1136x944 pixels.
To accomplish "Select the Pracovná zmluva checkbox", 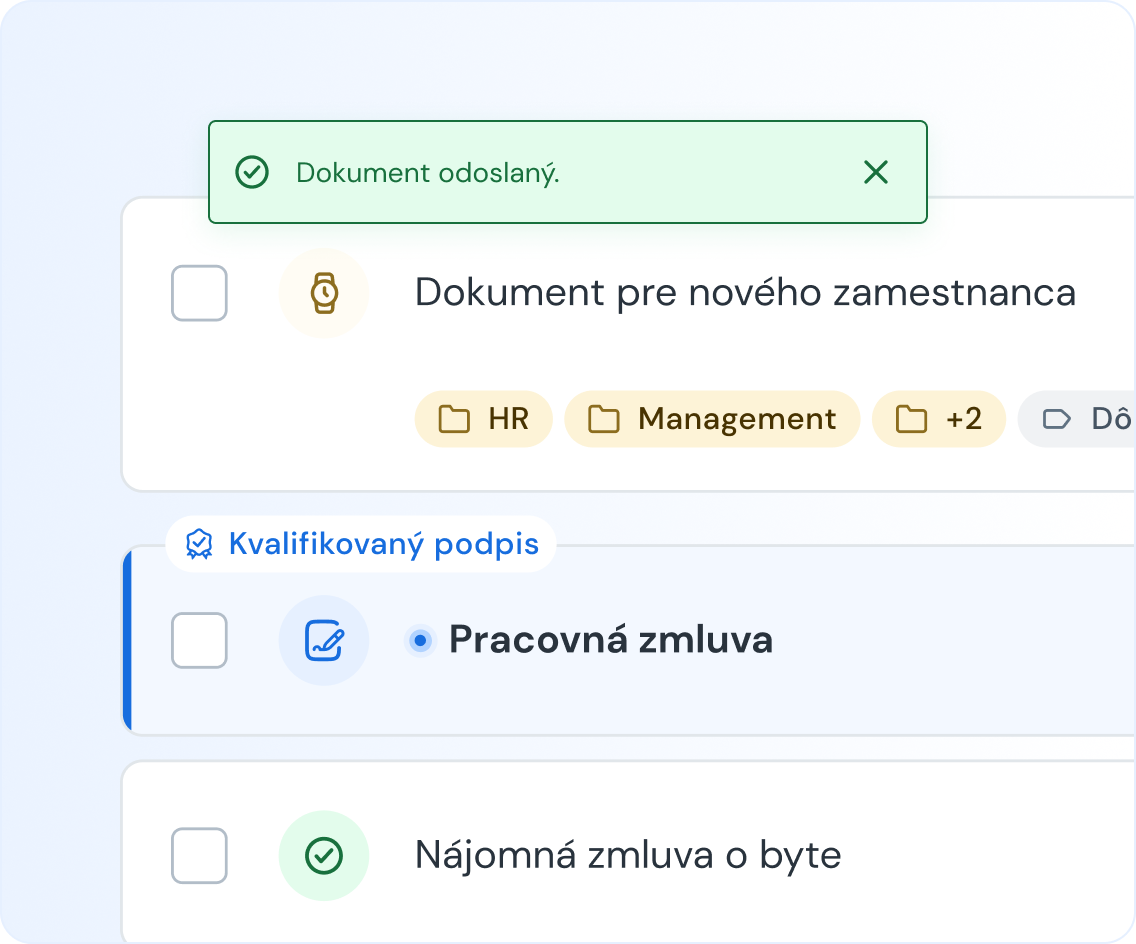I will coord(200,640).
